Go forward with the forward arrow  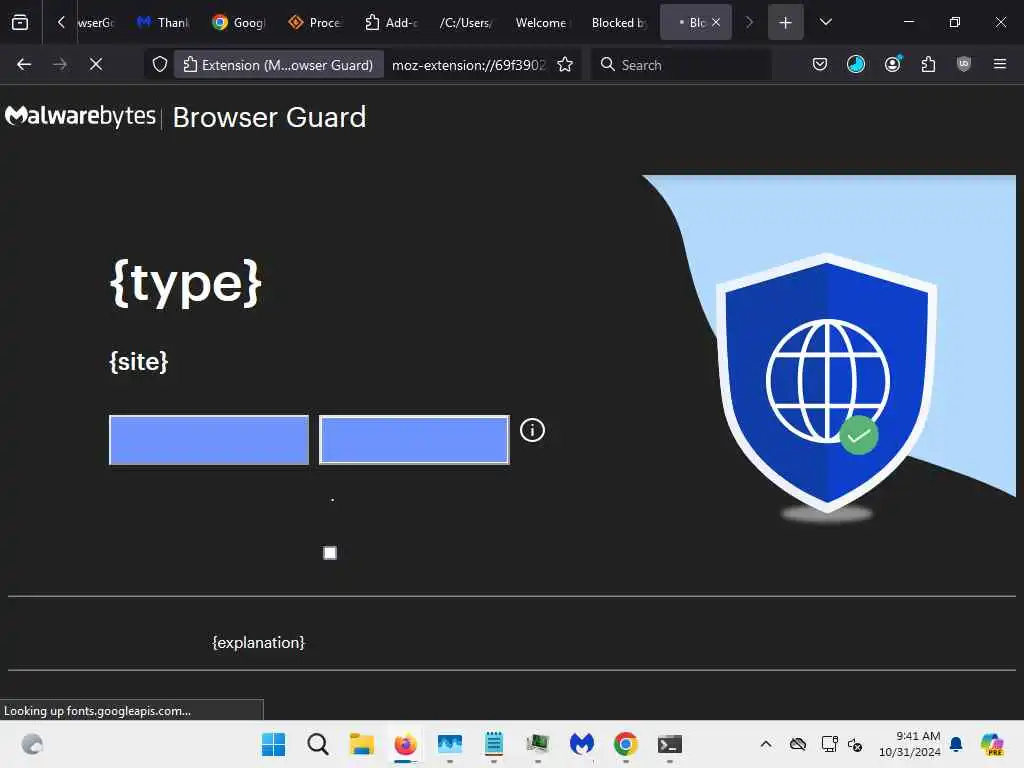(x=59, y=64)
